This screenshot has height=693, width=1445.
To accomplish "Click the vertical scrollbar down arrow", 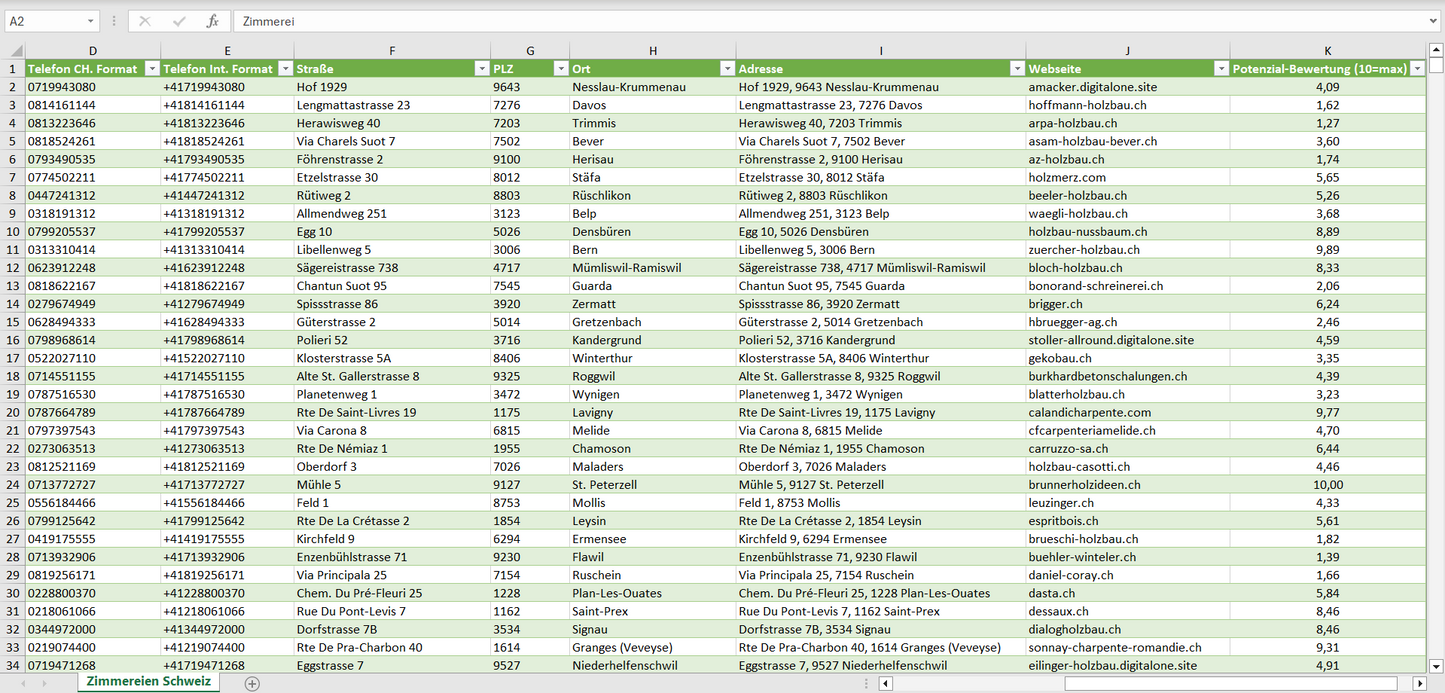I will 1436,666.
